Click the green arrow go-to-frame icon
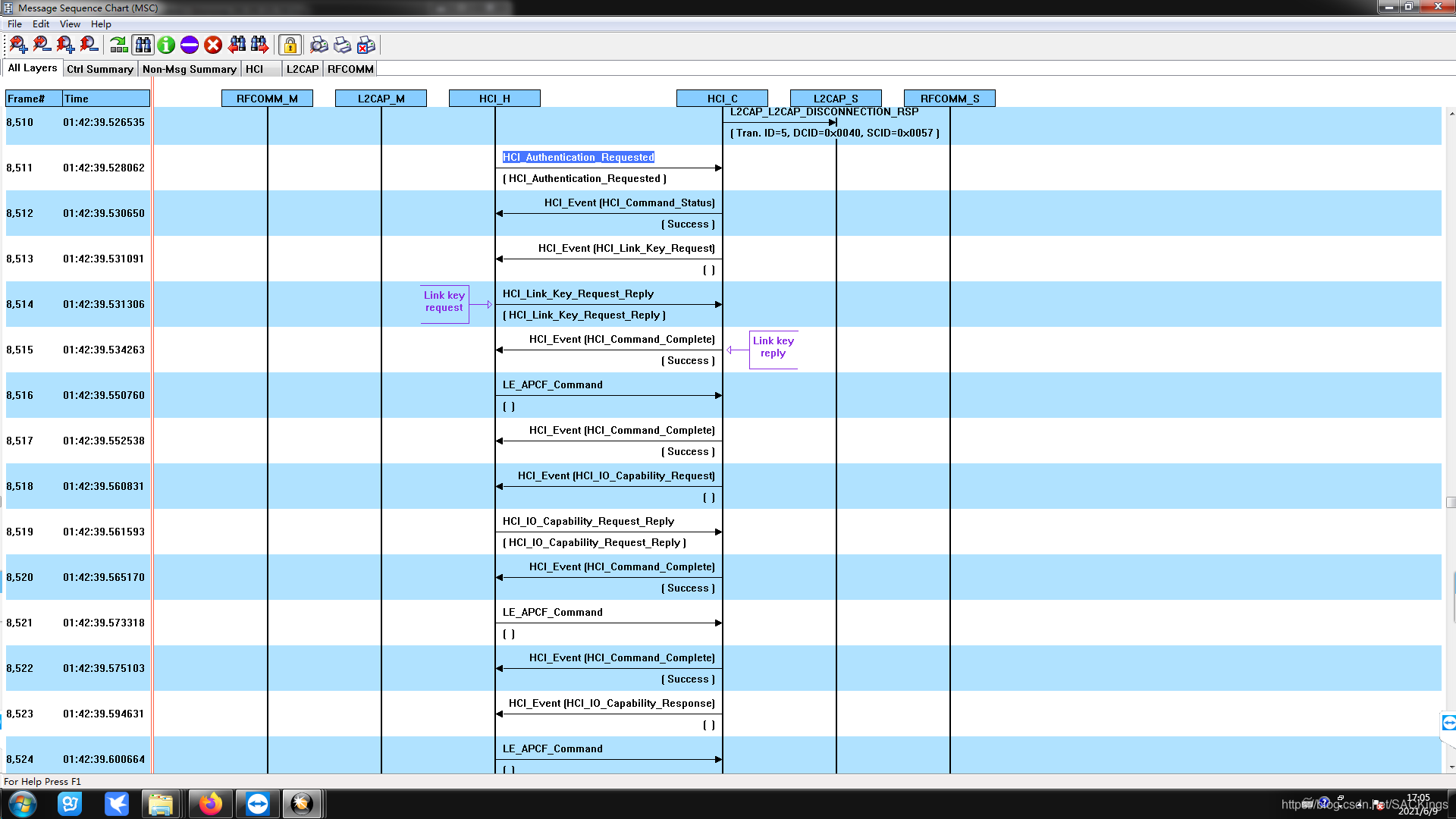 119,45
